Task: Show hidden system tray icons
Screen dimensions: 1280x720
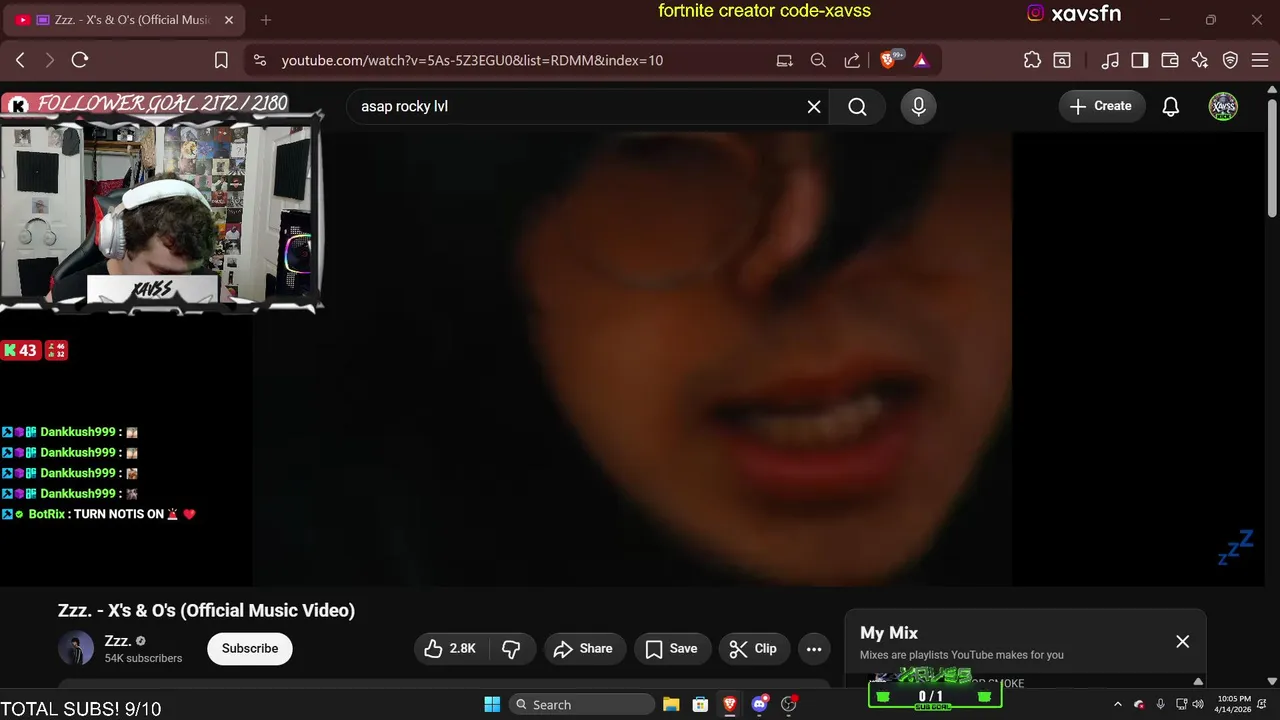Action: 1118,704
